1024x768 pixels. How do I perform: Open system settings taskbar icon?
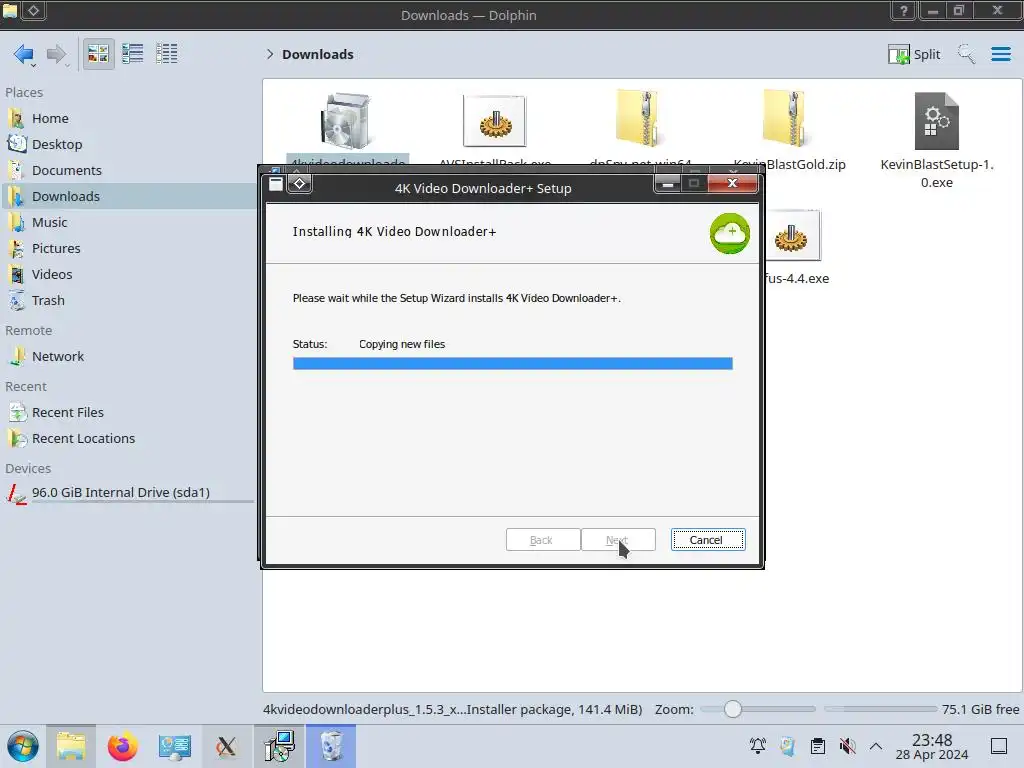[174, 746]
